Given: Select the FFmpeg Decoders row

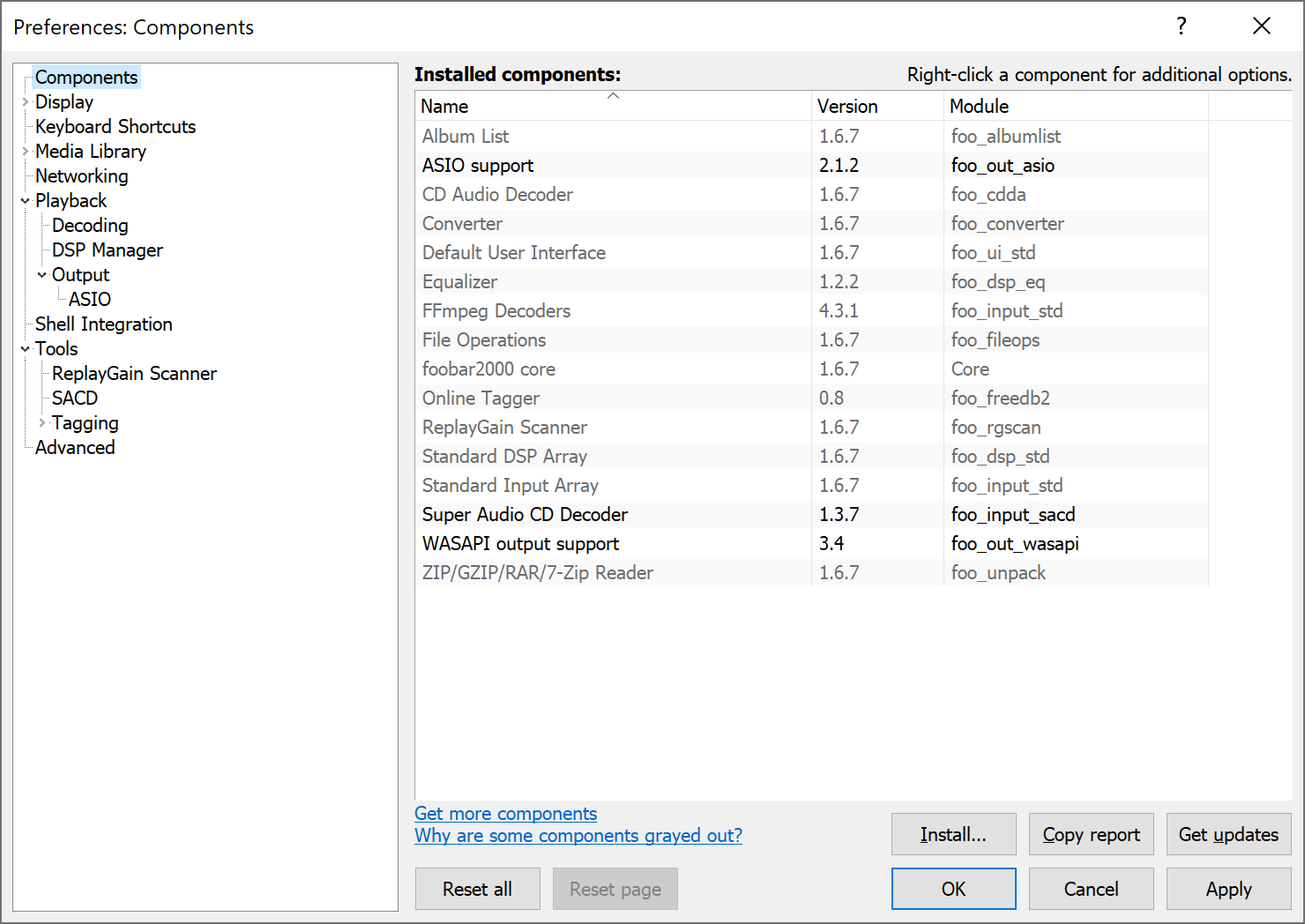Looking at the screenshot, I should [x=811, y=311].
